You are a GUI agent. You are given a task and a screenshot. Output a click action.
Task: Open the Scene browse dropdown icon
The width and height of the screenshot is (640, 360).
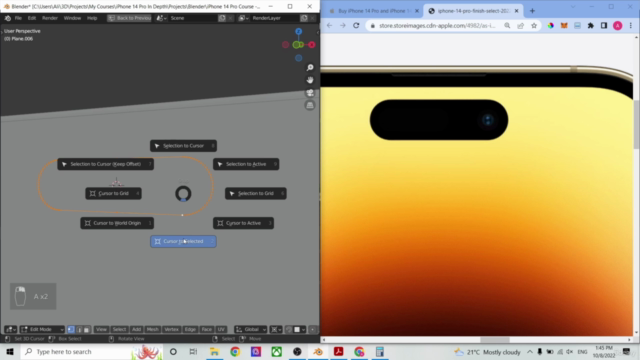tap(162, 18)
